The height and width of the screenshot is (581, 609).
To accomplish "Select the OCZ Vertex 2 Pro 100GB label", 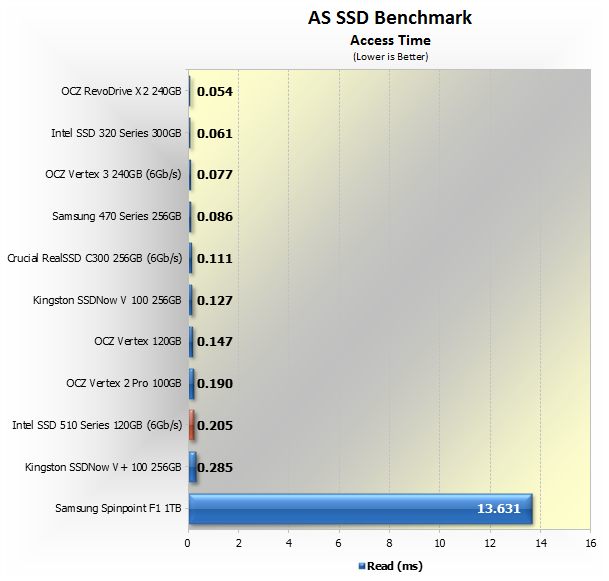I will pyautogui.click(x=124, y=383).
